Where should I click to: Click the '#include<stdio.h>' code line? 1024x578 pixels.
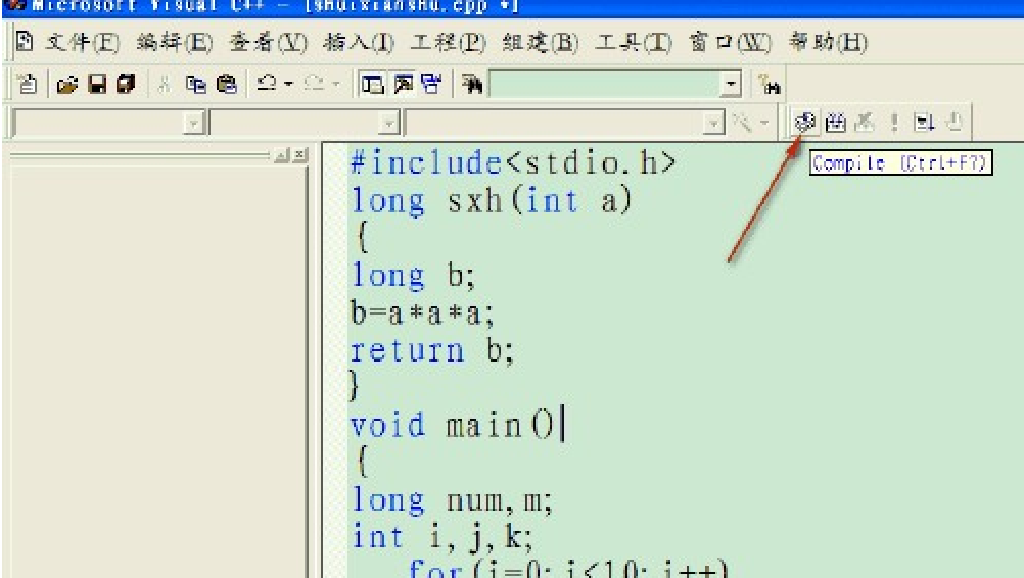[x=513, y=163]
